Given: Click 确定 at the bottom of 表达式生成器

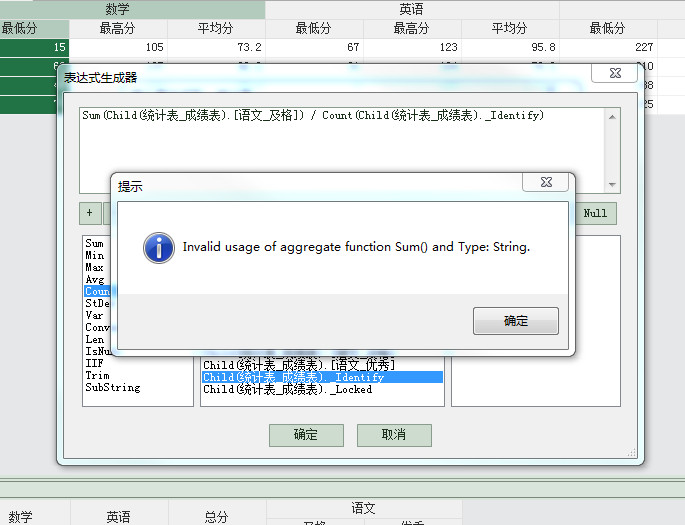Looking at the screenshot, I should (x=306, y=435).
